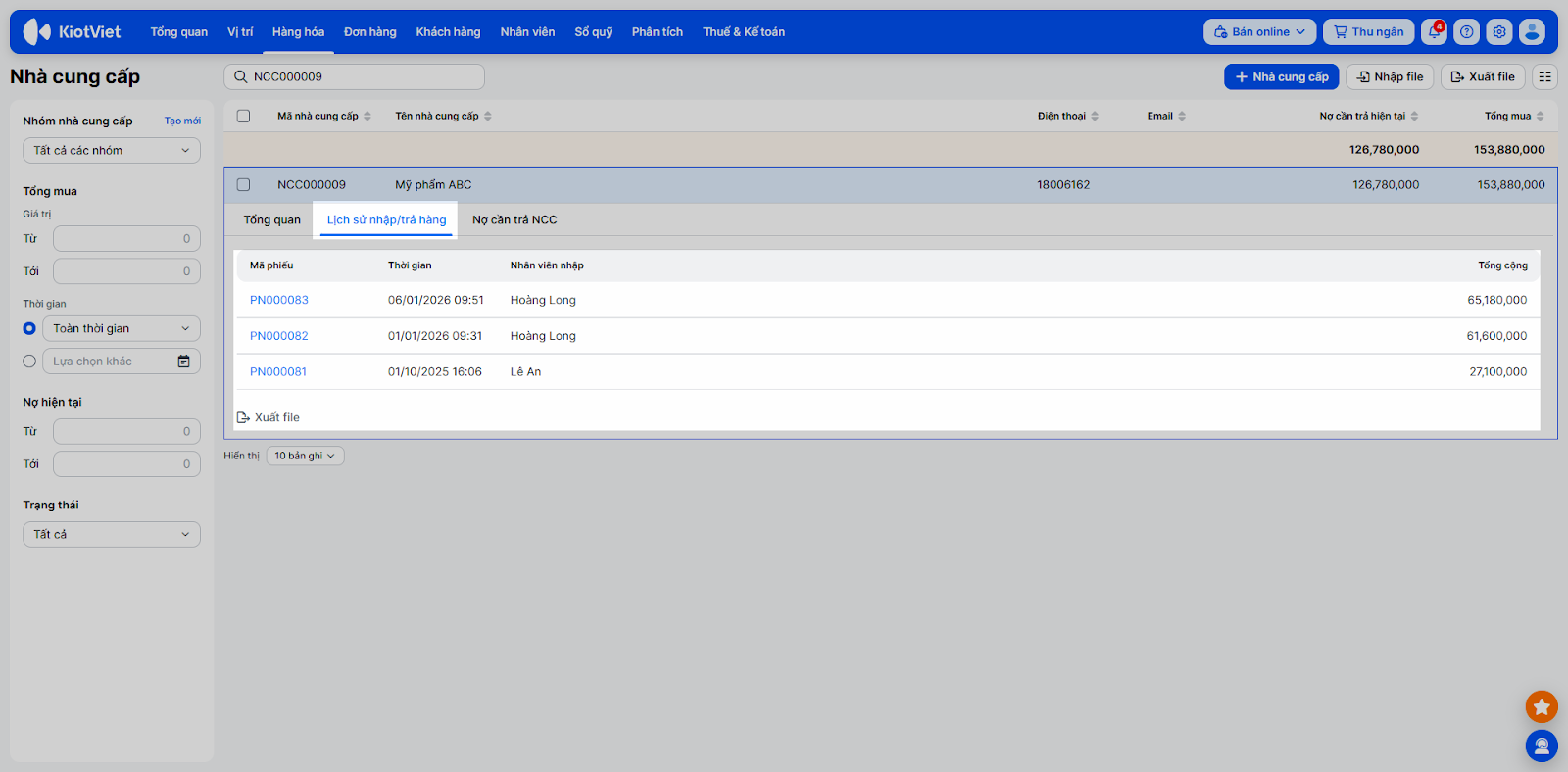Open the Trạng thái Tất cả dropdown

[112, 534]
